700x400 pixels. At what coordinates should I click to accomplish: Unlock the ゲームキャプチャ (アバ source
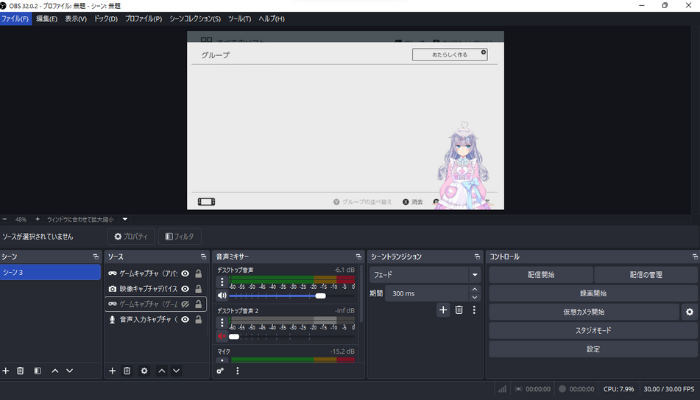(199, 273)
